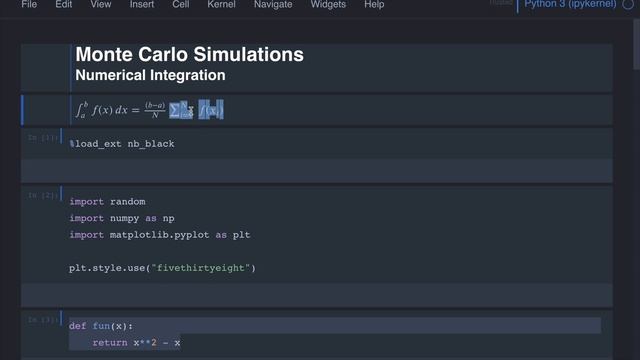The height and width of the screenshot is (360, 640).
Task: Click the plt.style.use("fivethirtyeight") line
Action: [162, 268]
